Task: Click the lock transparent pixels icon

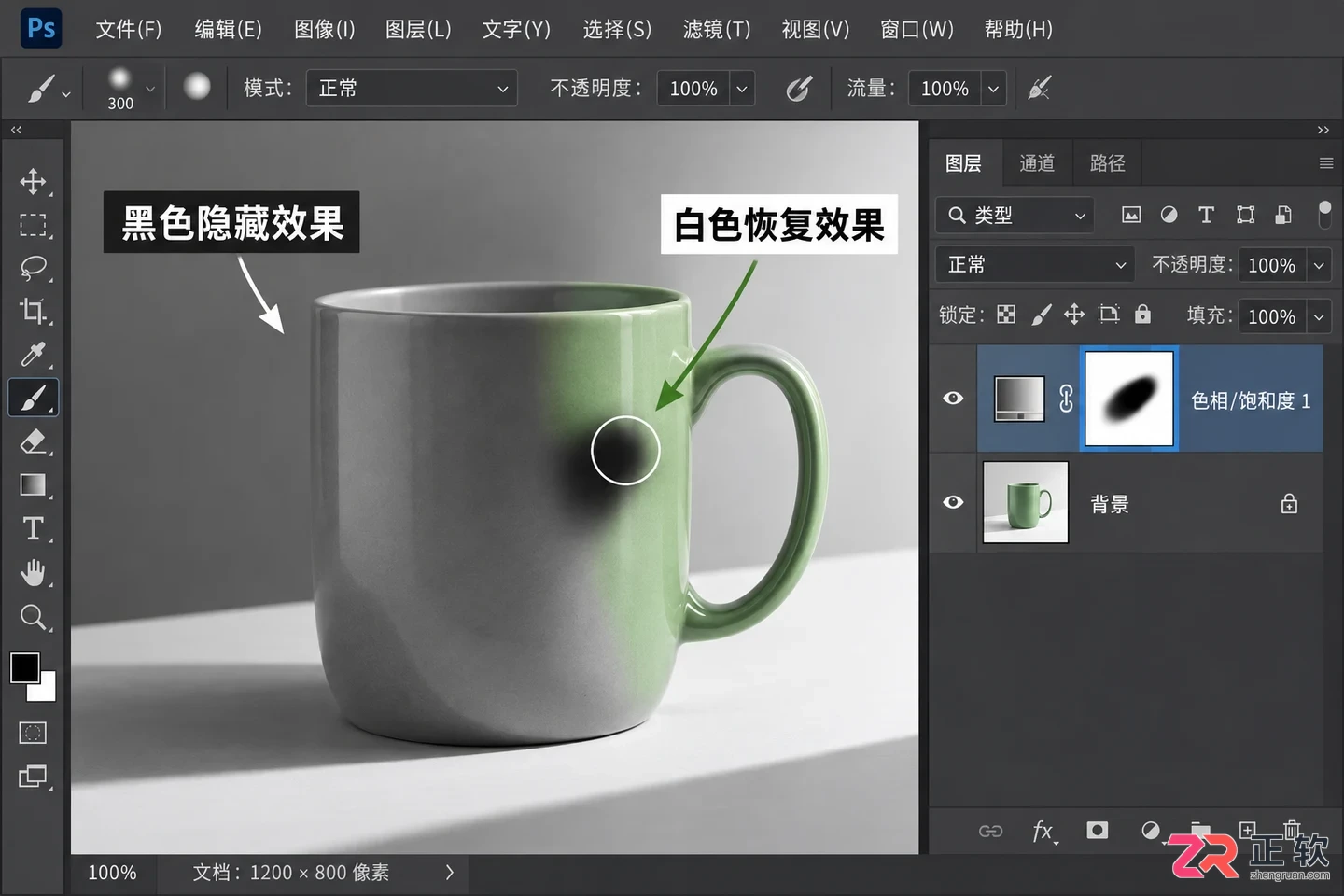Action: click(1006, 315)
